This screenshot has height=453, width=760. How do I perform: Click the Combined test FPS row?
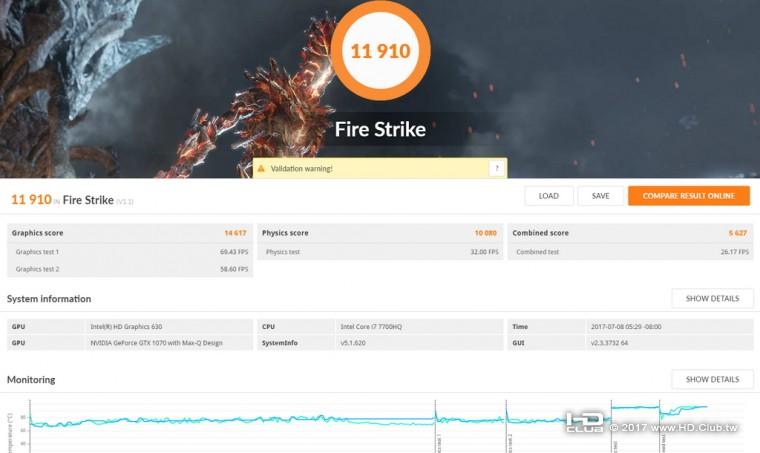coord(631,252)
